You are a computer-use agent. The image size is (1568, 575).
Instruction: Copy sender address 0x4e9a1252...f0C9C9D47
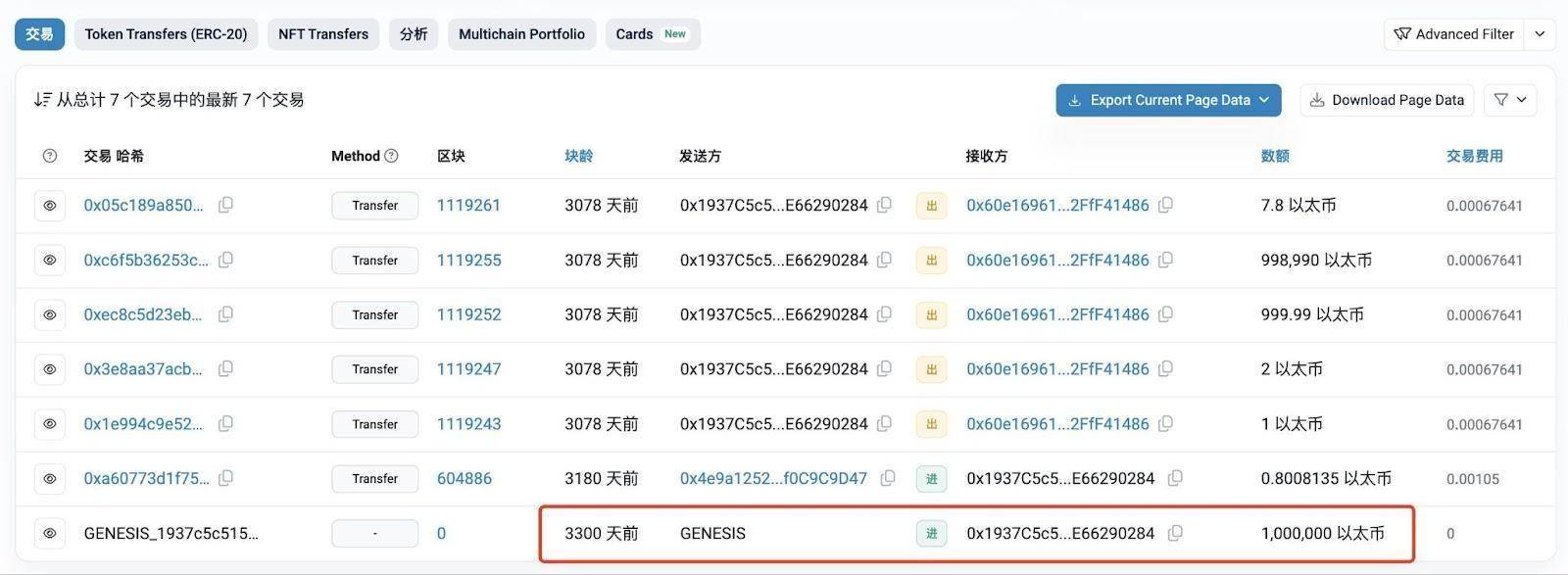click(x=888, y=479)
